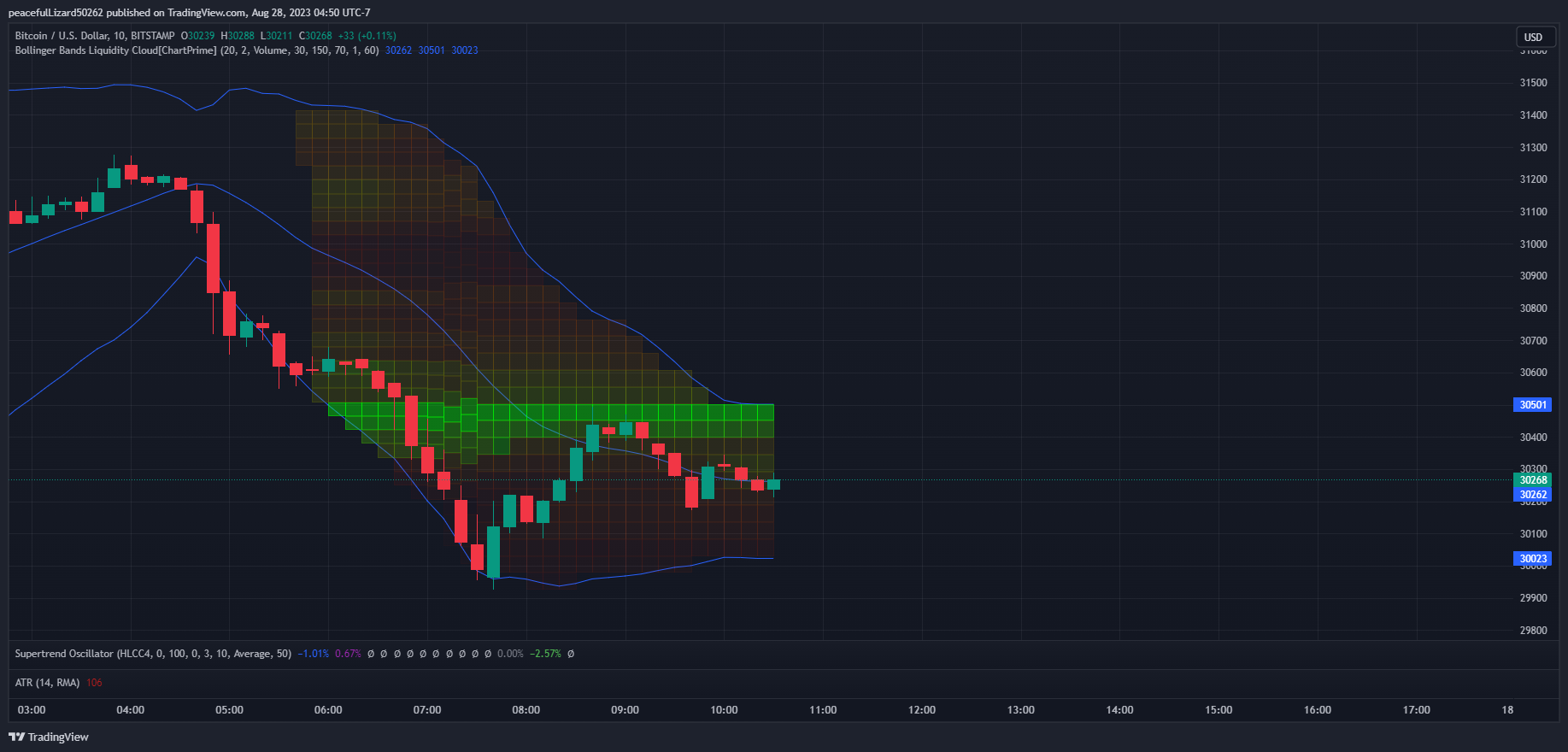Select the Supertrend Oscillator indicator legend
Viewport: 1568px width, 752px height.
coord(153,654)
